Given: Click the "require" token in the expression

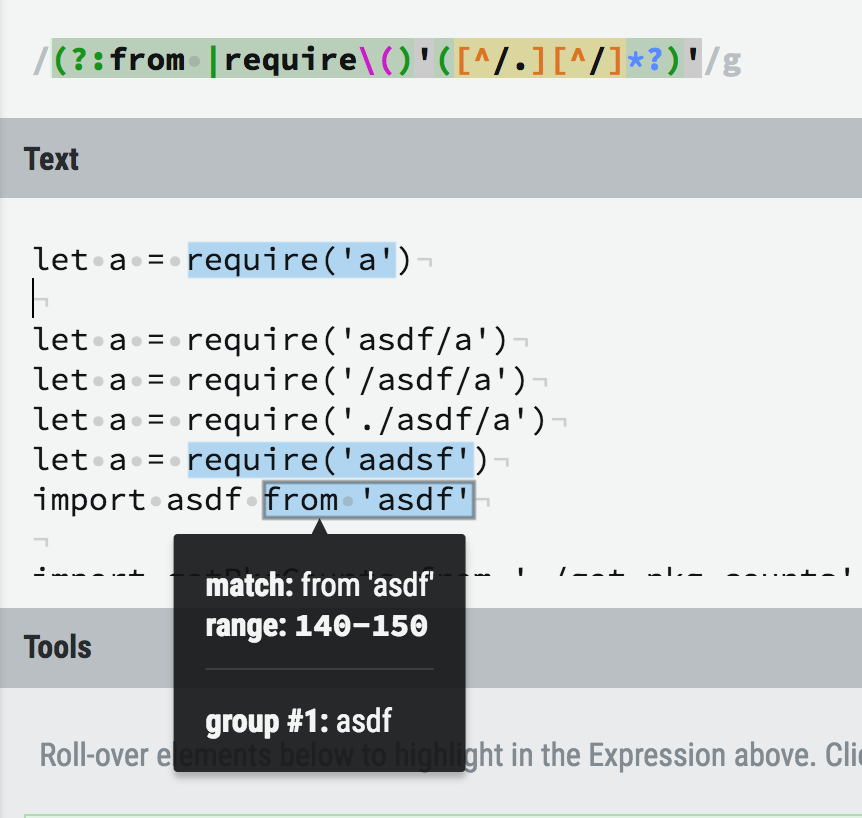Looking at the screenshot, I should (x=284, y=60).
